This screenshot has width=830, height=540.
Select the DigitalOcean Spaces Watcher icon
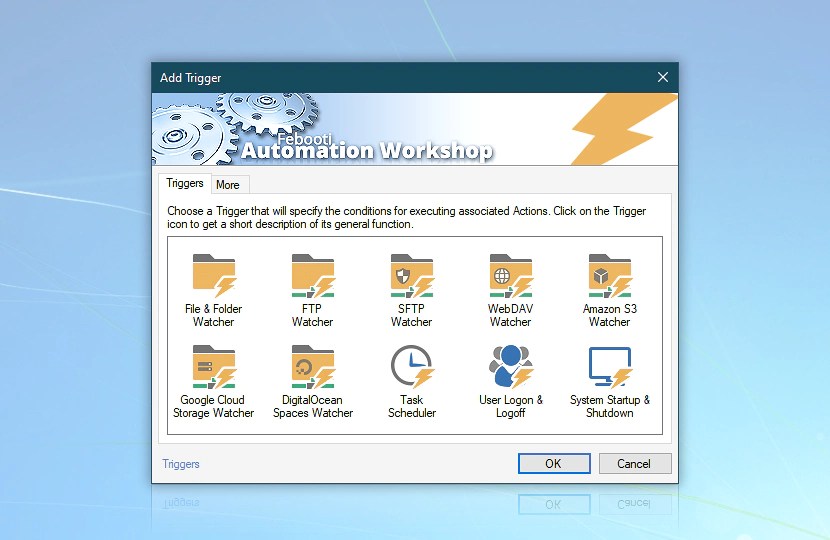[313, 366]
